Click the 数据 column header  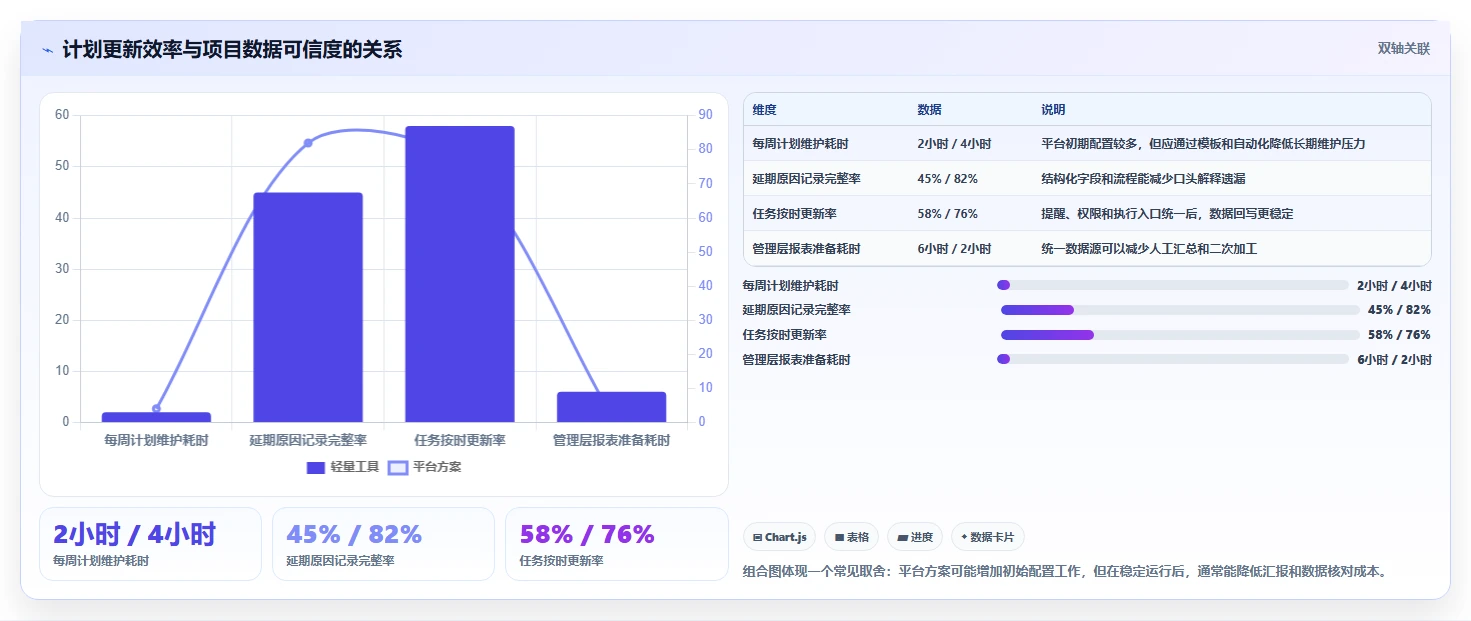click(929, 110)
